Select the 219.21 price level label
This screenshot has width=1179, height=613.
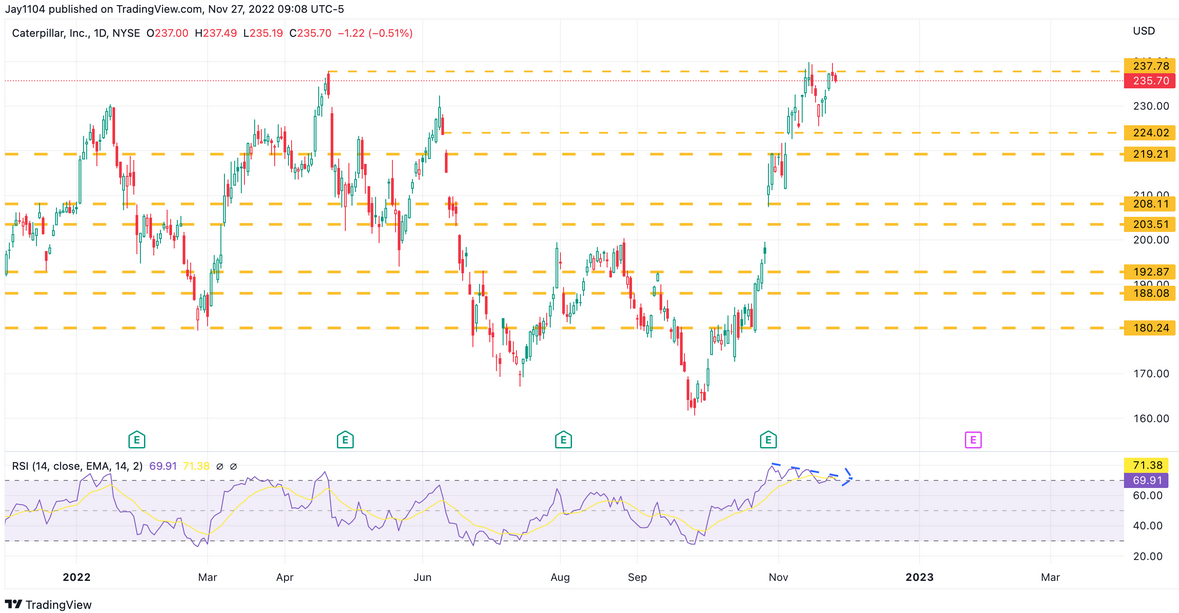click(1150, 154)
